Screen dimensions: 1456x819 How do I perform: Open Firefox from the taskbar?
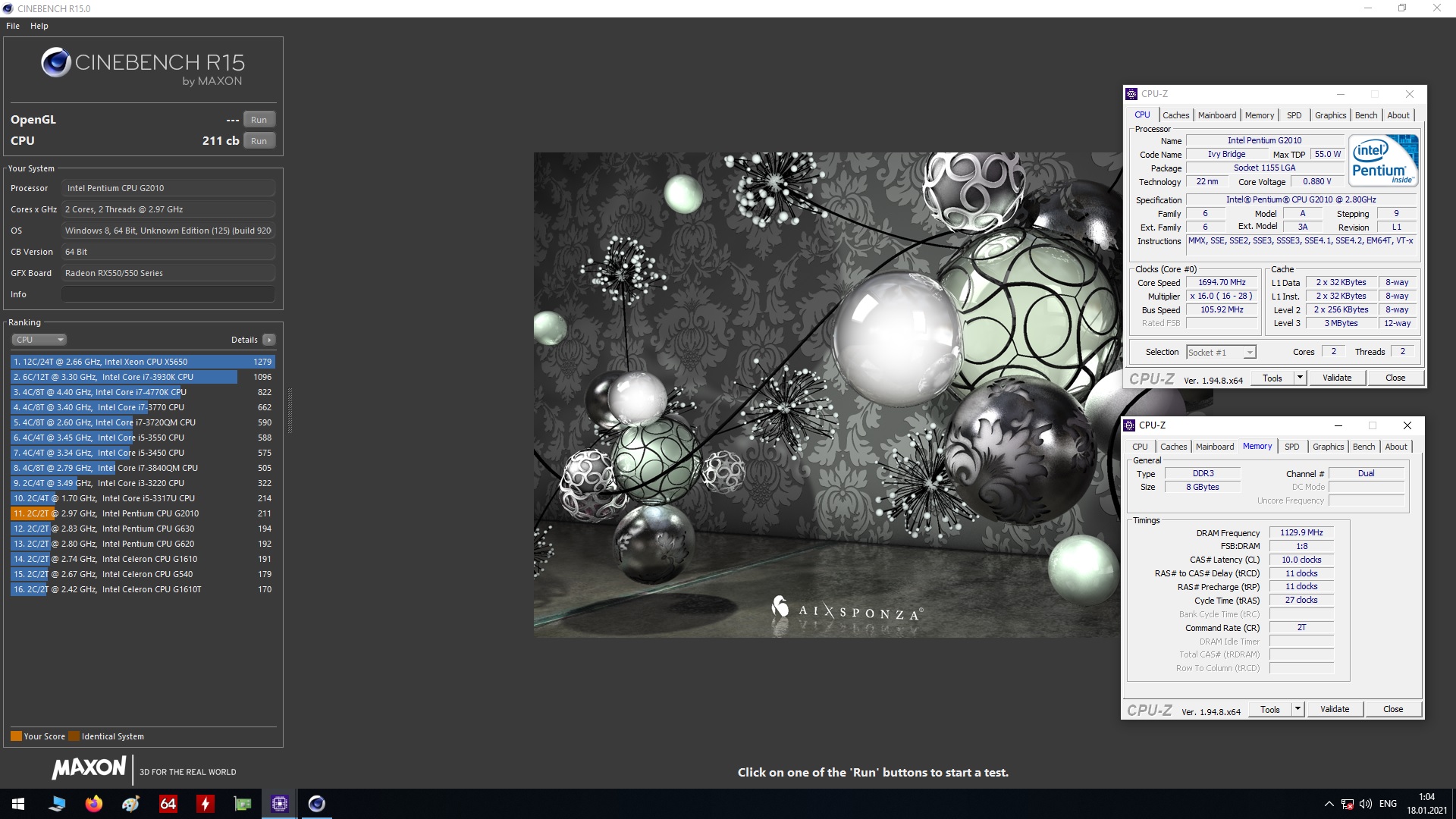[93, 804]
